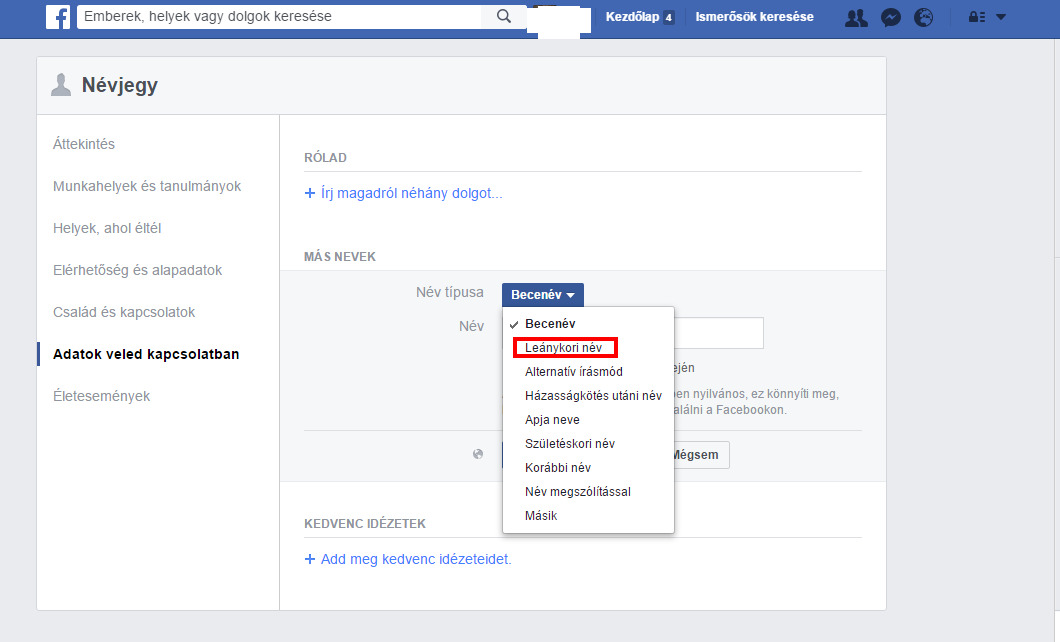Go to Kezdőlap home
Screen dimensions: 1060x642
click(632, 17)
